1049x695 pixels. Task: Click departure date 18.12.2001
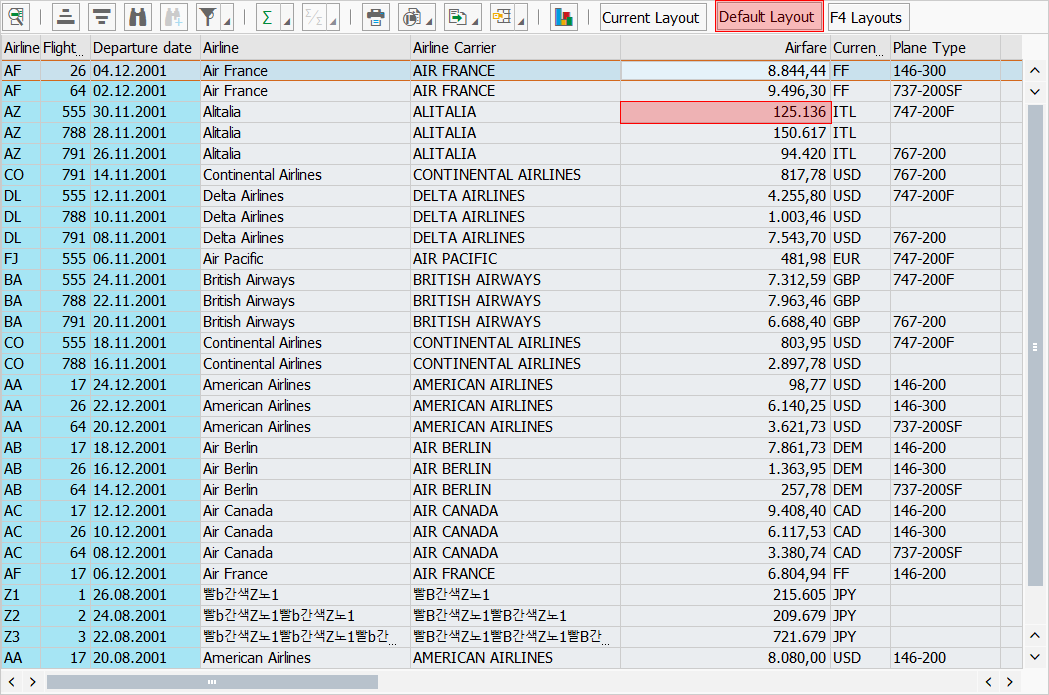(x=145, y=448)
